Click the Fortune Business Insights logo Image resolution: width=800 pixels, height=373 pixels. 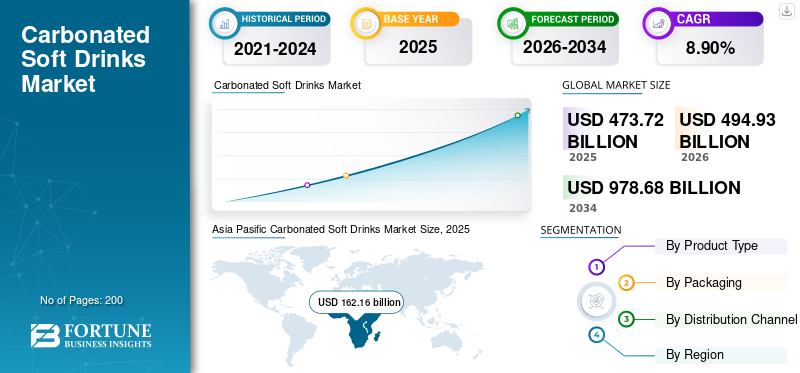pos(91,336)
